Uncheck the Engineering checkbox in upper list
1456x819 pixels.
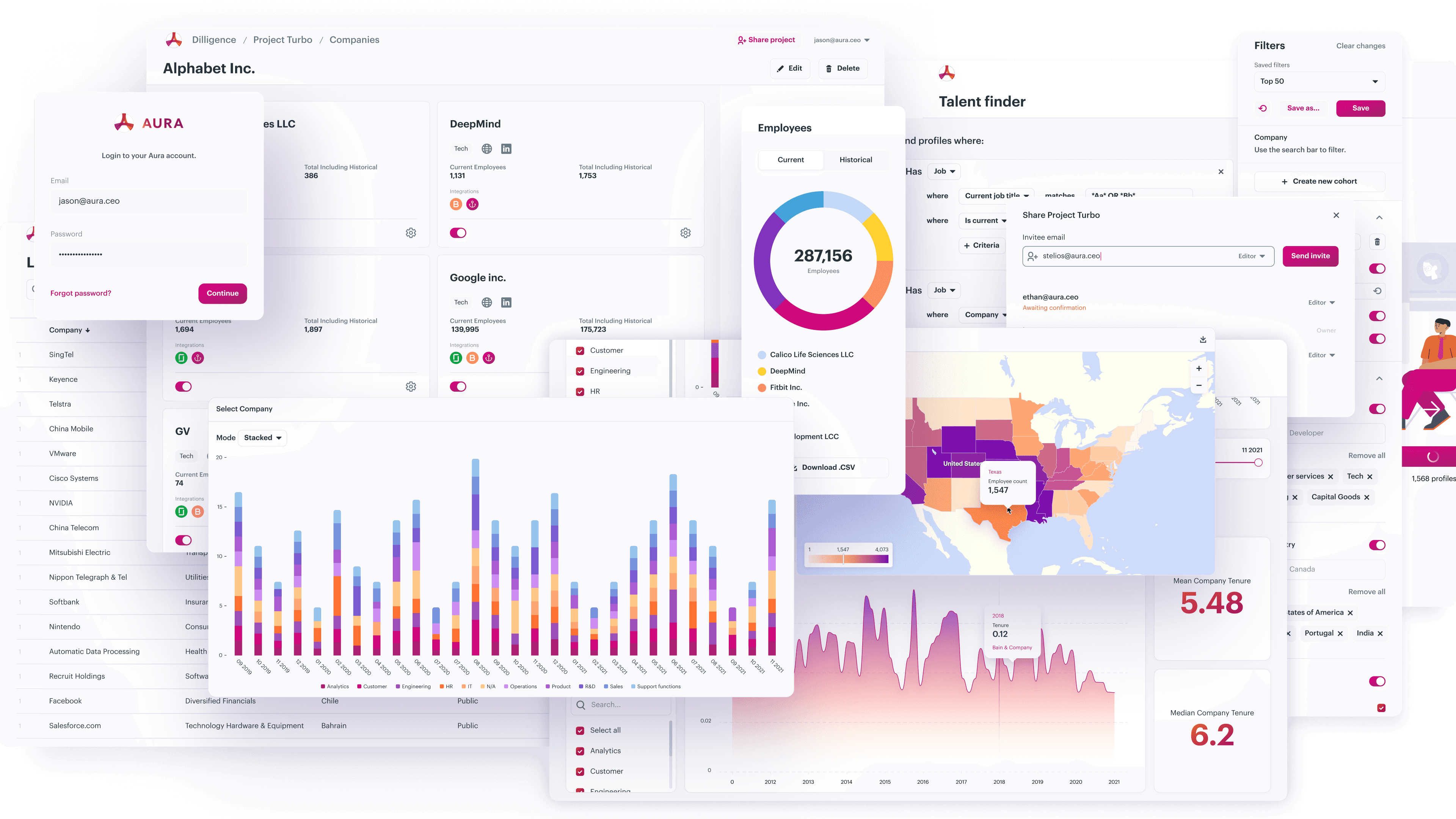[x=580, y=371]
